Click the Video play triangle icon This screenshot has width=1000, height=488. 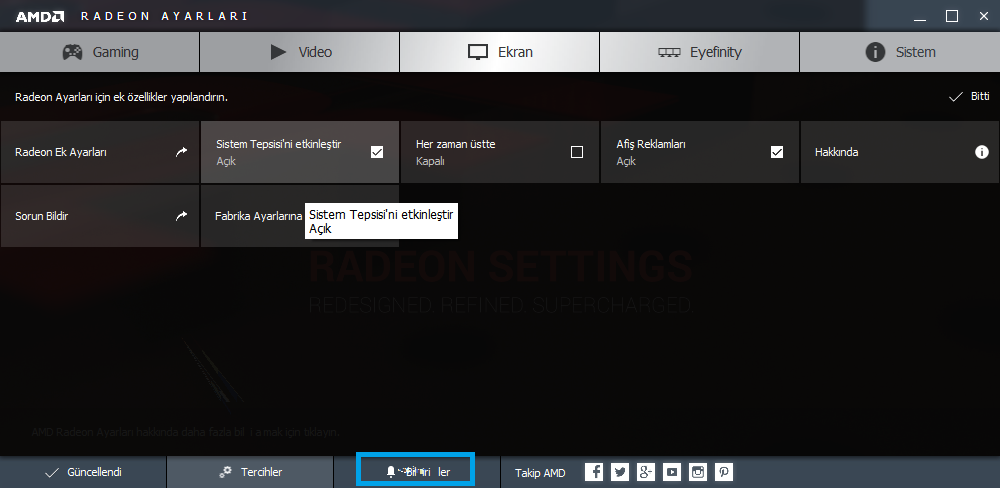278,52
